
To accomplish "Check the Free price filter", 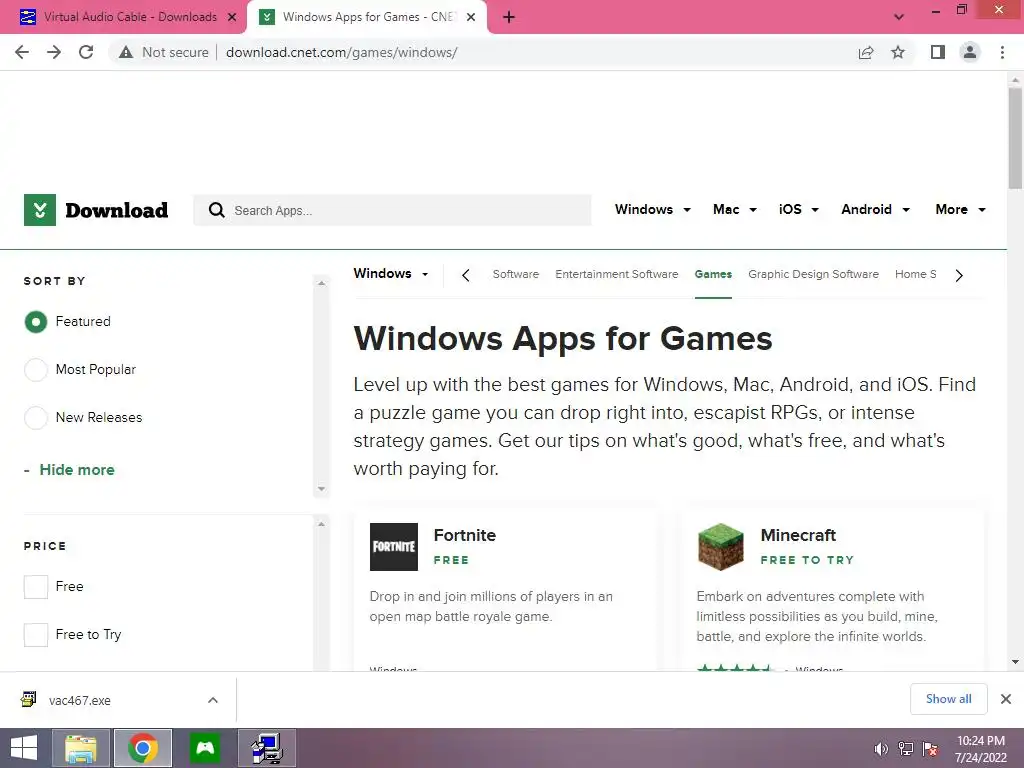I will pyautogui.click(x=36, y=586).
